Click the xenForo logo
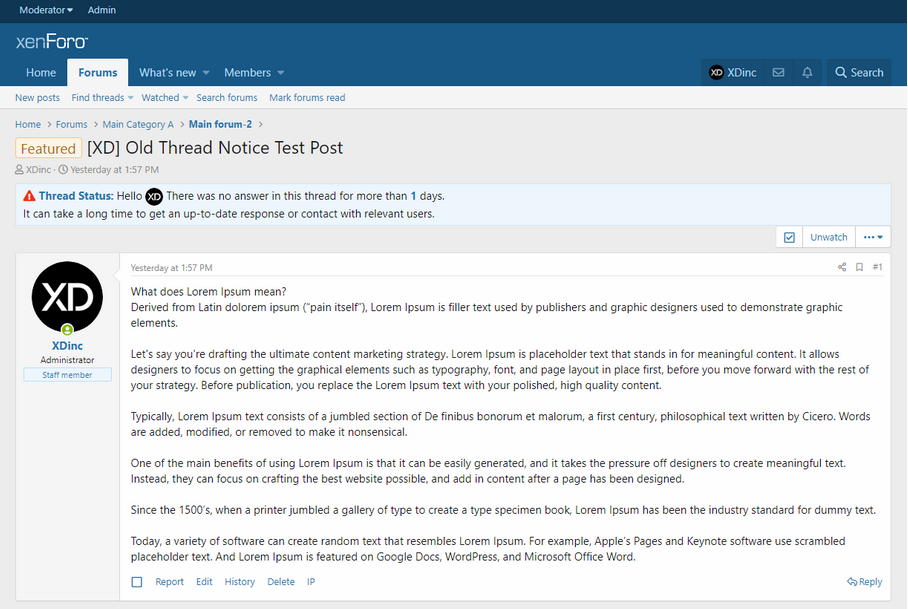This screenshot has height=609, width=908. click(52, 41)
